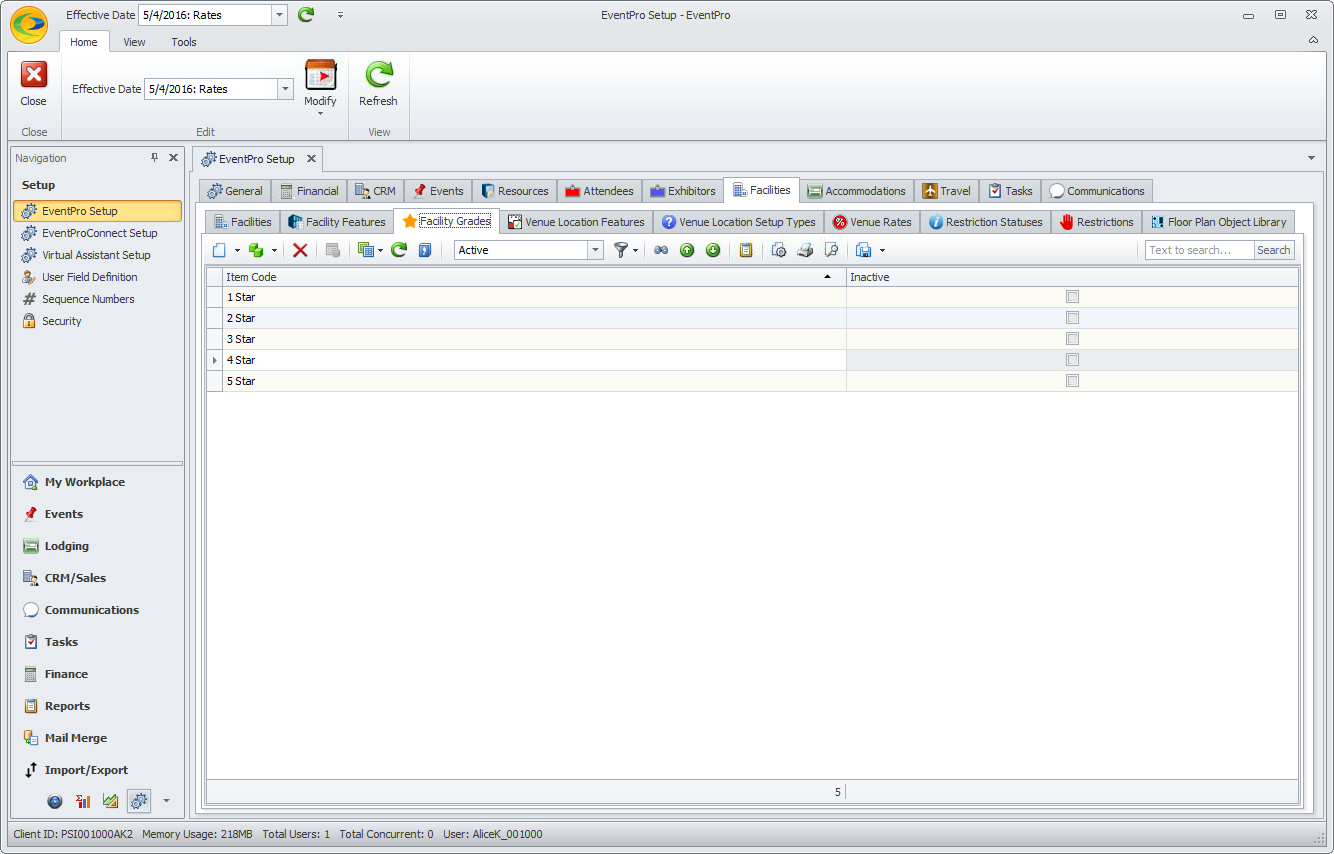Click the binoculars find toolbar icon
Image resolution: width=1334 pixels, height=854 pixels.
[661, 250]
